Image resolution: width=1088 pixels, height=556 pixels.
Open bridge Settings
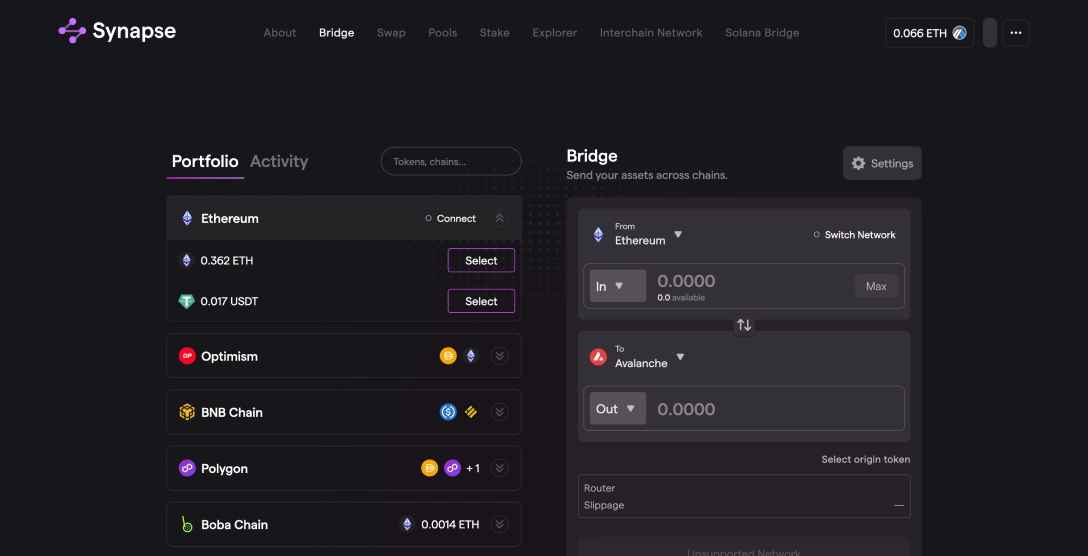click(882, 163)
